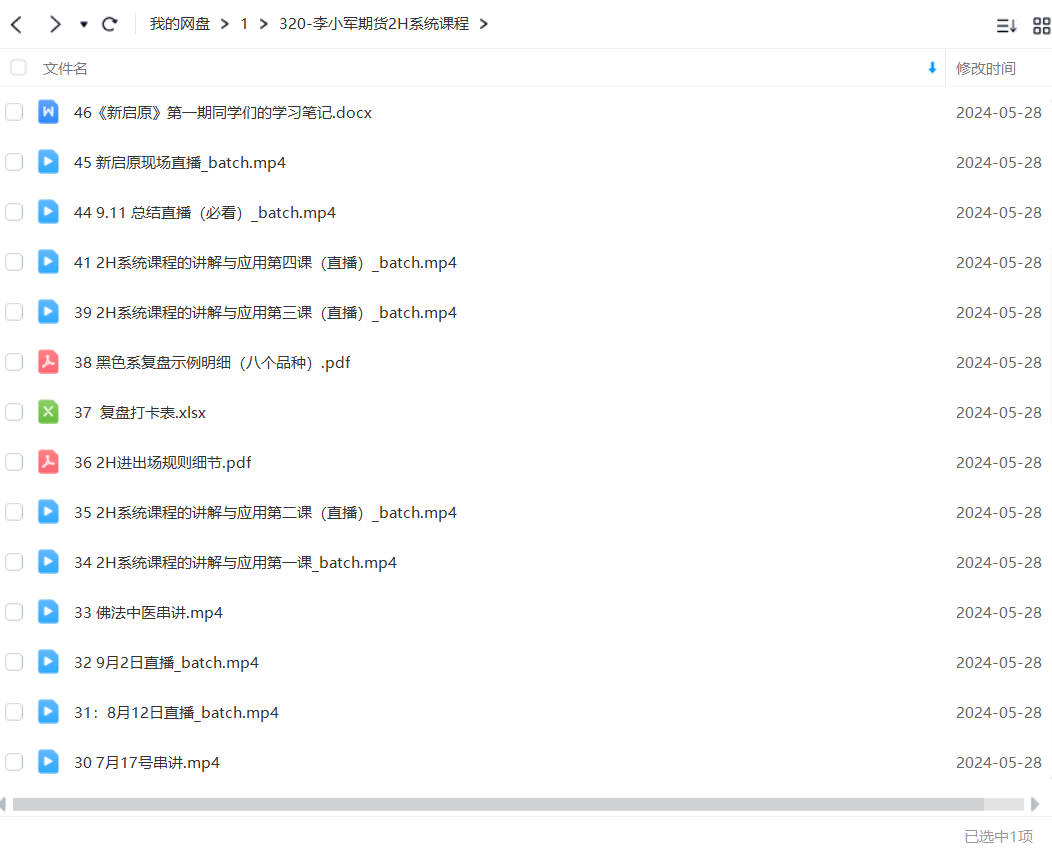Click the horizontal scrollbar thumb

click(498, 804)
